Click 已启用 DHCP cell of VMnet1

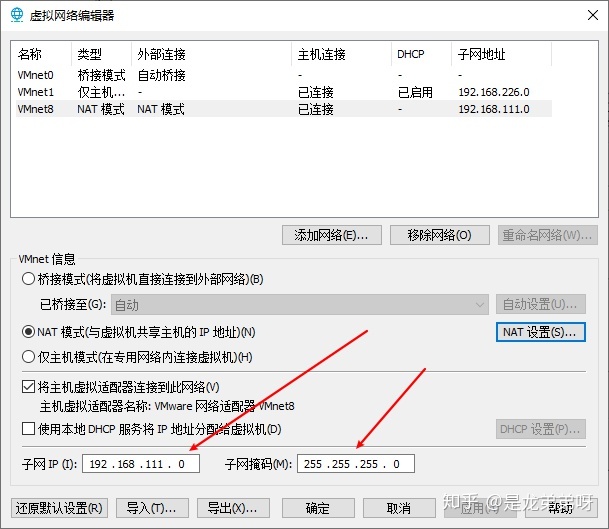pyautogui.click(x=415, y=92)
